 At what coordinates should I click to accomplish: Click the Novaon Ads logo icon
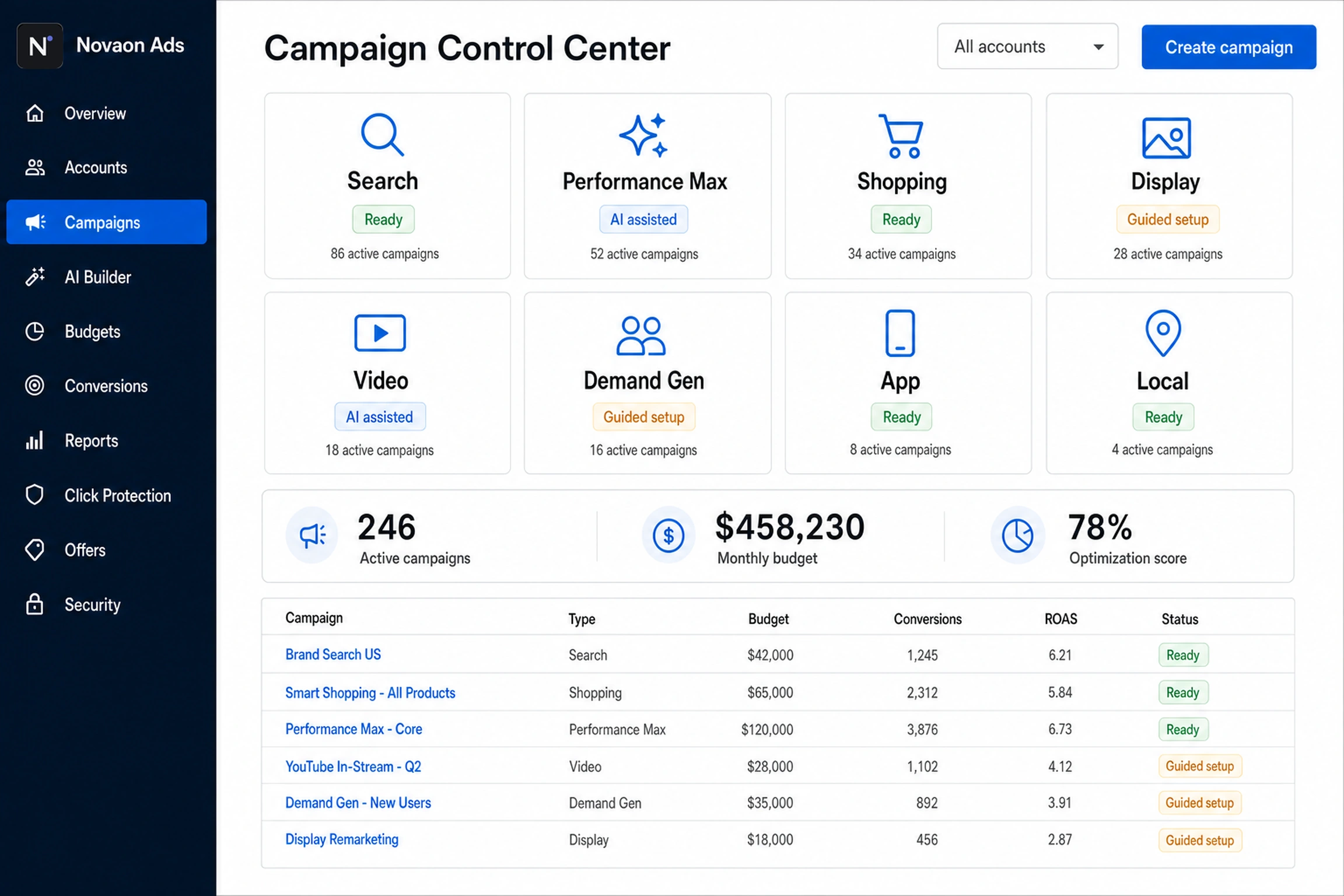tap(40, 45)
